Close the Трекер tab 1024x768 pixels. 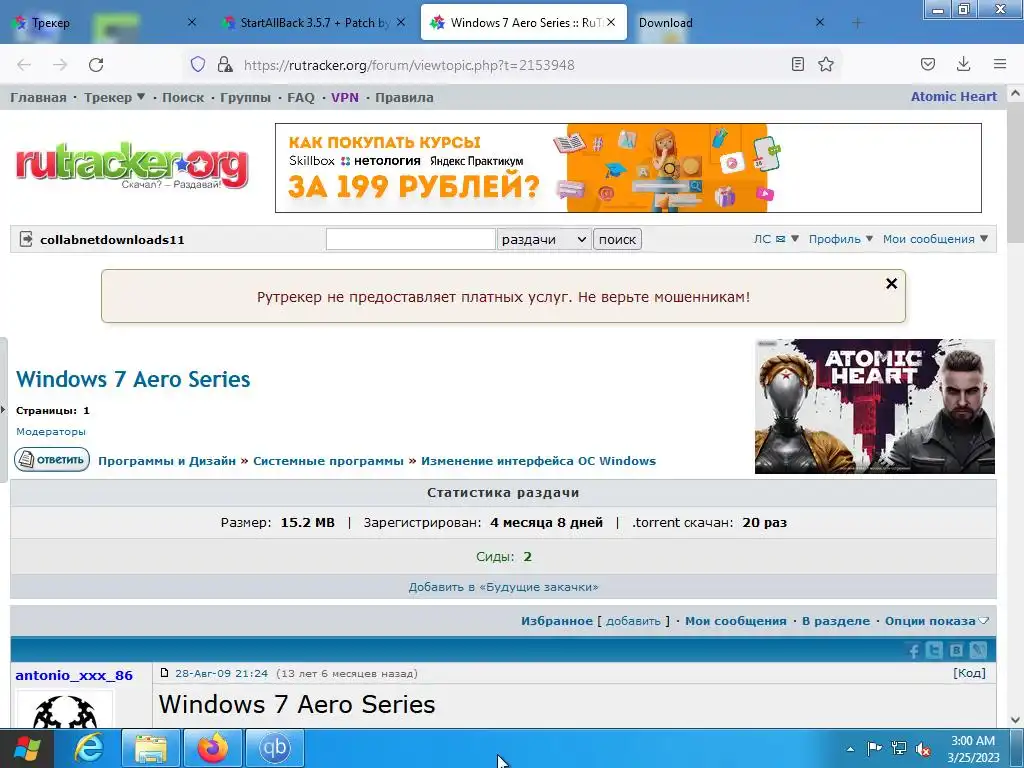[192, 22]
